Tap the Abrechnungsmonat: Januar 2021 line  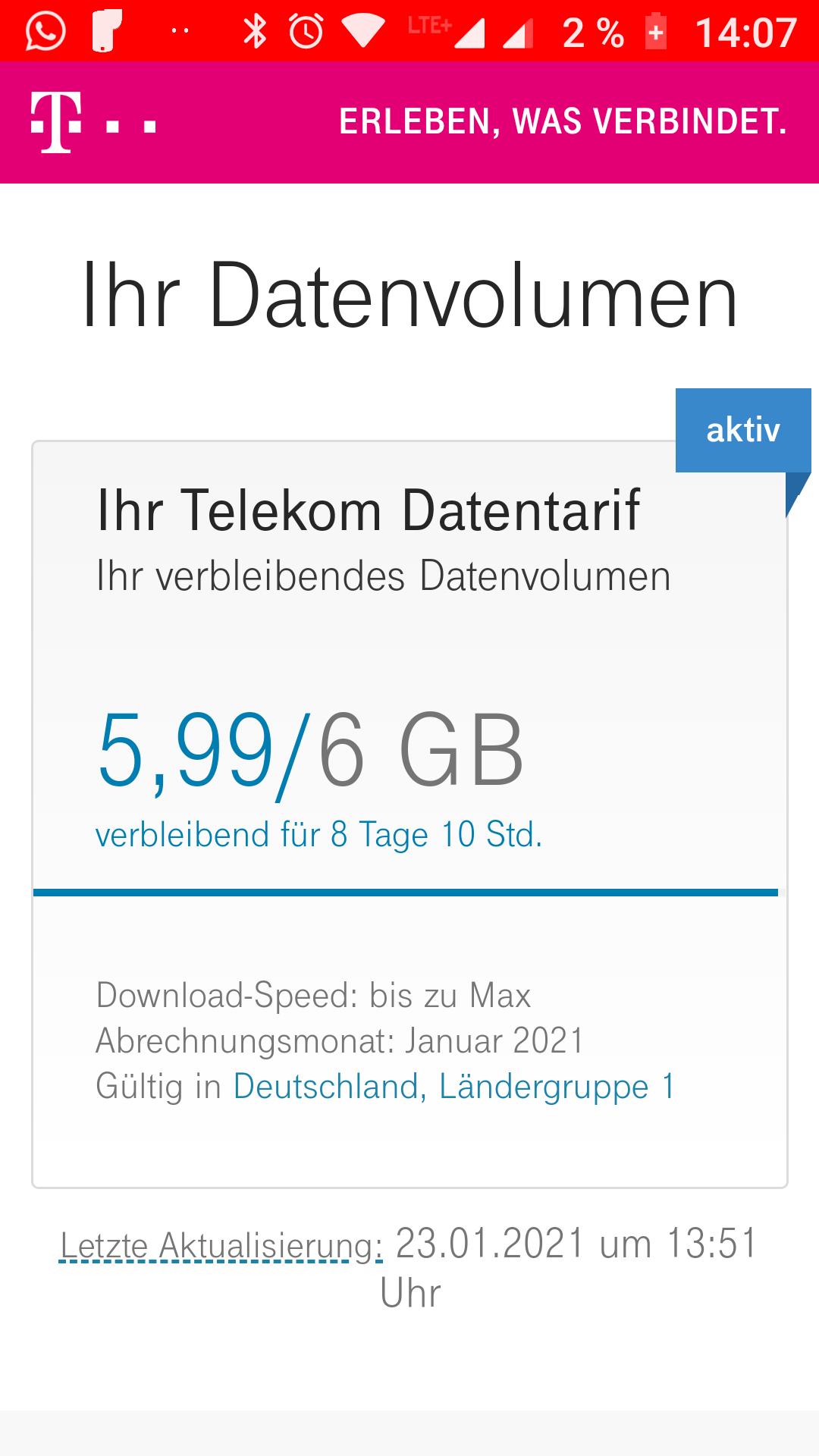[340, 1040]
